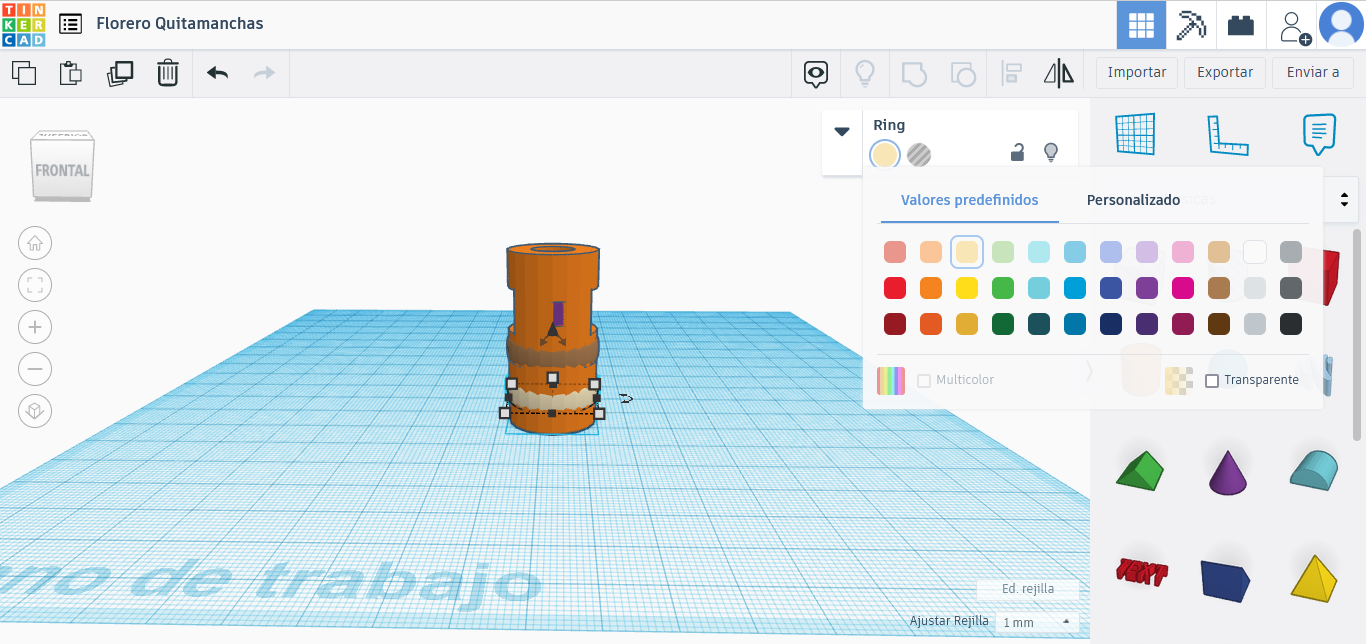Open the Bricks mode icon

pyautogui.click(x=1241, y=25)
